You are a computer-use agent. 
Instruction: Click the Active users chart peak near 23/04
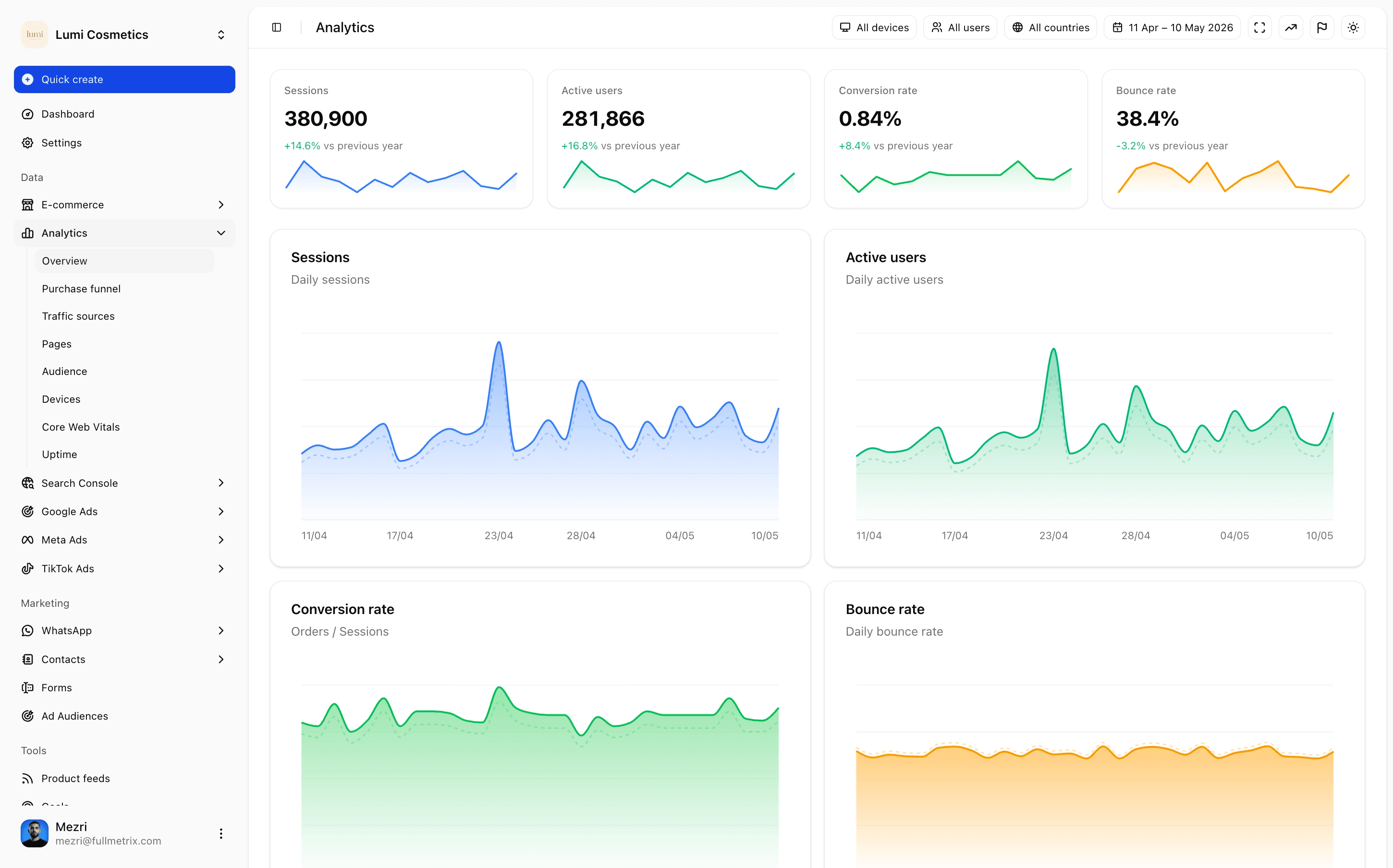click(1054, 350)
